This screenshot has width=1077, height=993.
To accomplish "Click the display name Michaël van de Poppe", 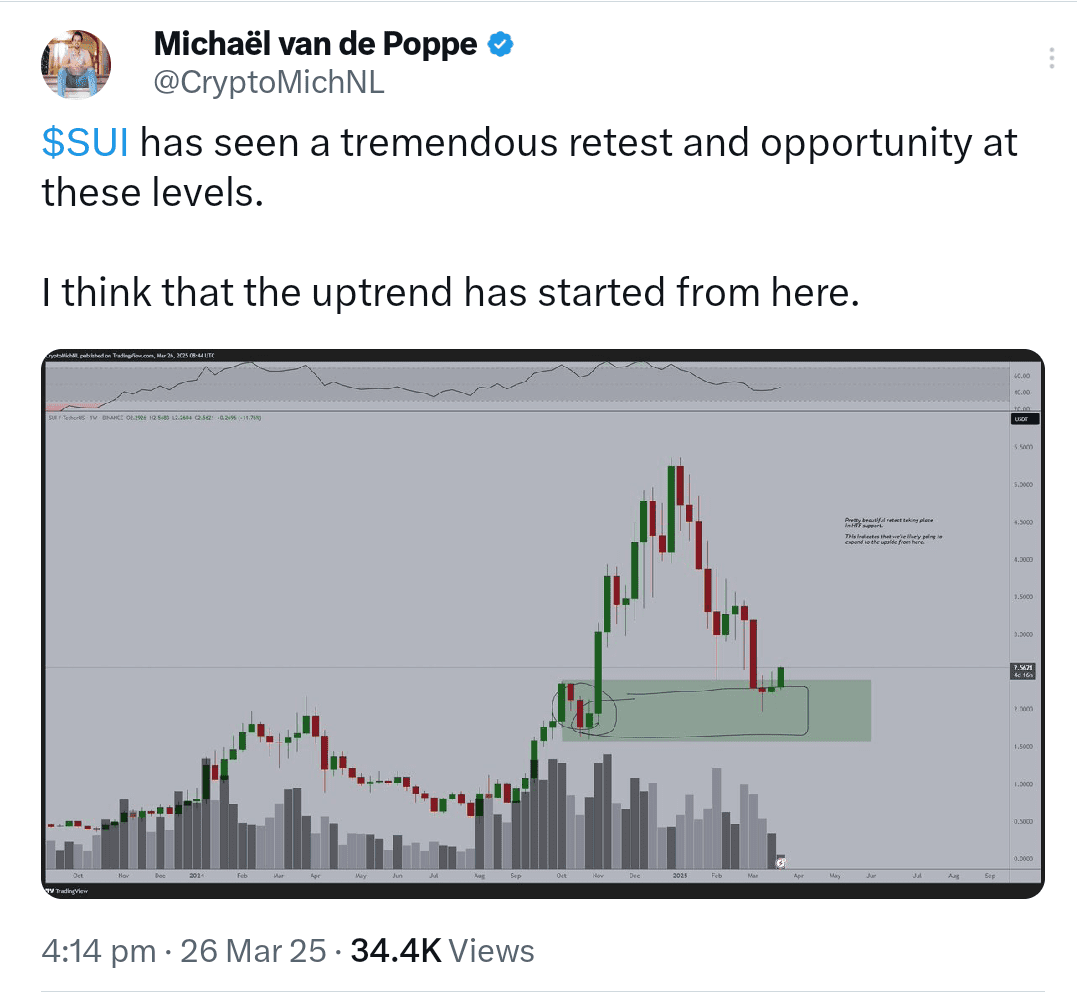I will click(313, 43).
